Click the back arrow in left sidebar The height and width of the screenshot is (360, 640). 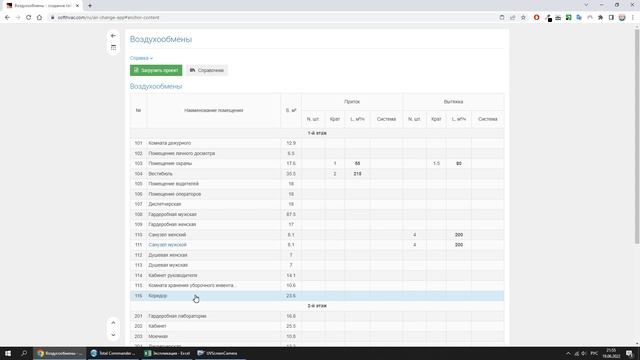tap(113, 36)
